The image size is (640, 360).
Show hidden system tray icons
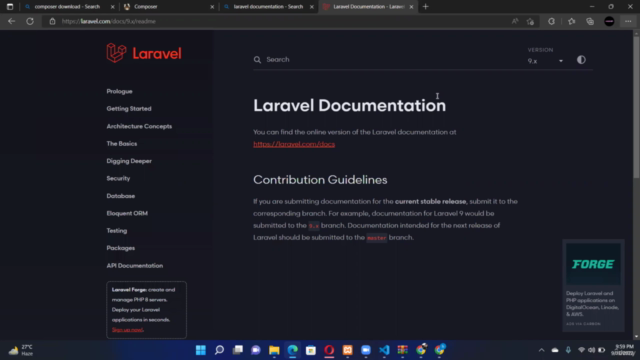click(x=541, y=350)
